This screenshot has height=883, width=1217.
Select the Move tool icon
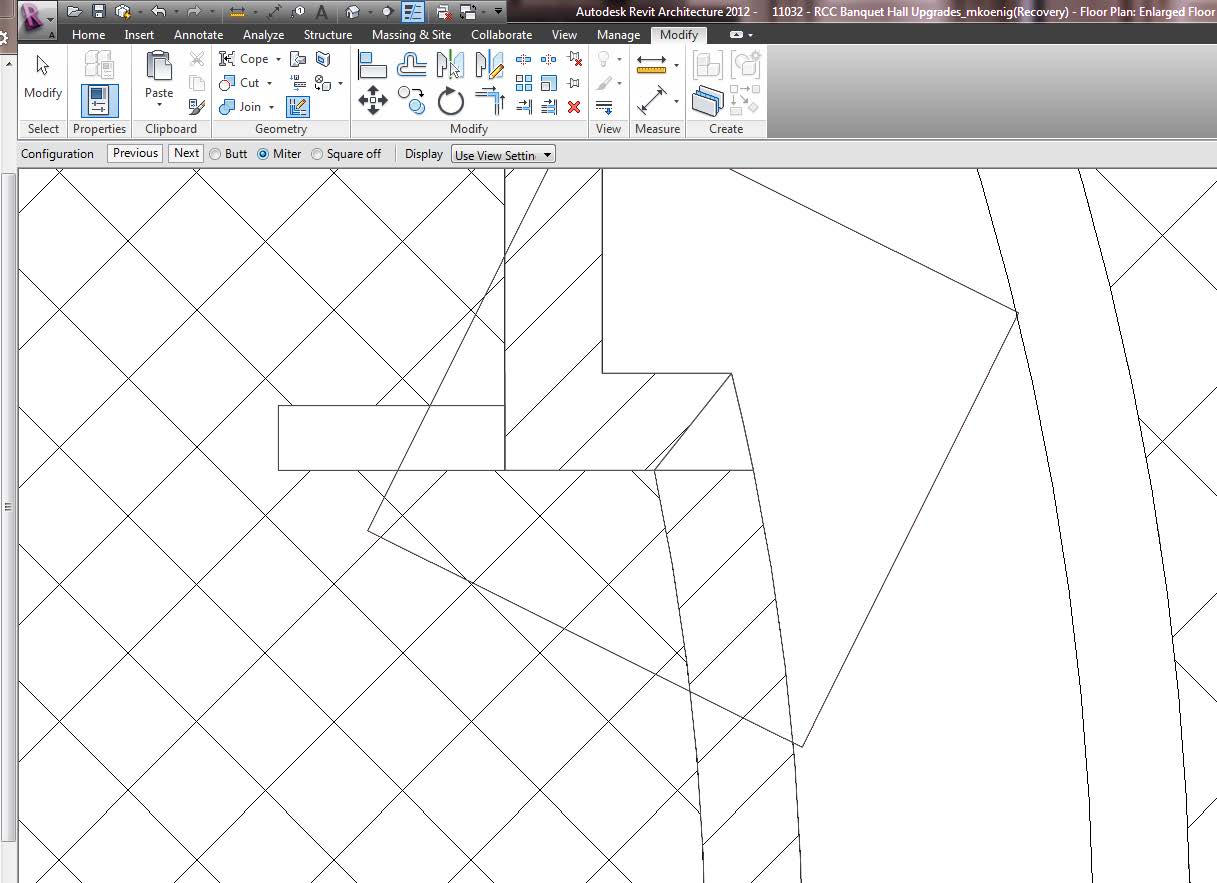[x=373, y=100]
